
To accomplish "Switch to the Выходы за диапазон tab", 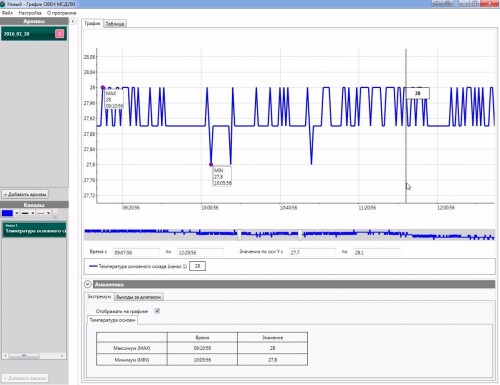I will [139, 297].
